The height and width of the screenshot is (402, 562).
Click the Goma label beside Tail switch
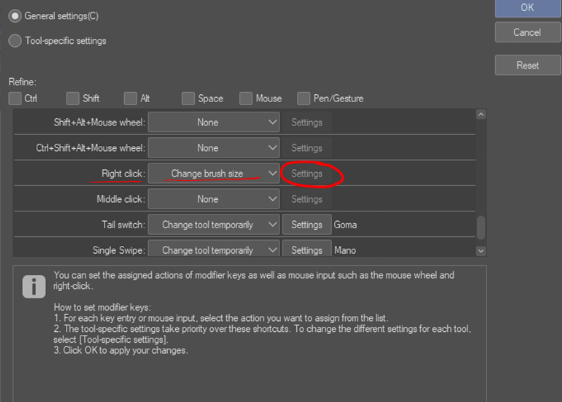[x=345, y=225]
